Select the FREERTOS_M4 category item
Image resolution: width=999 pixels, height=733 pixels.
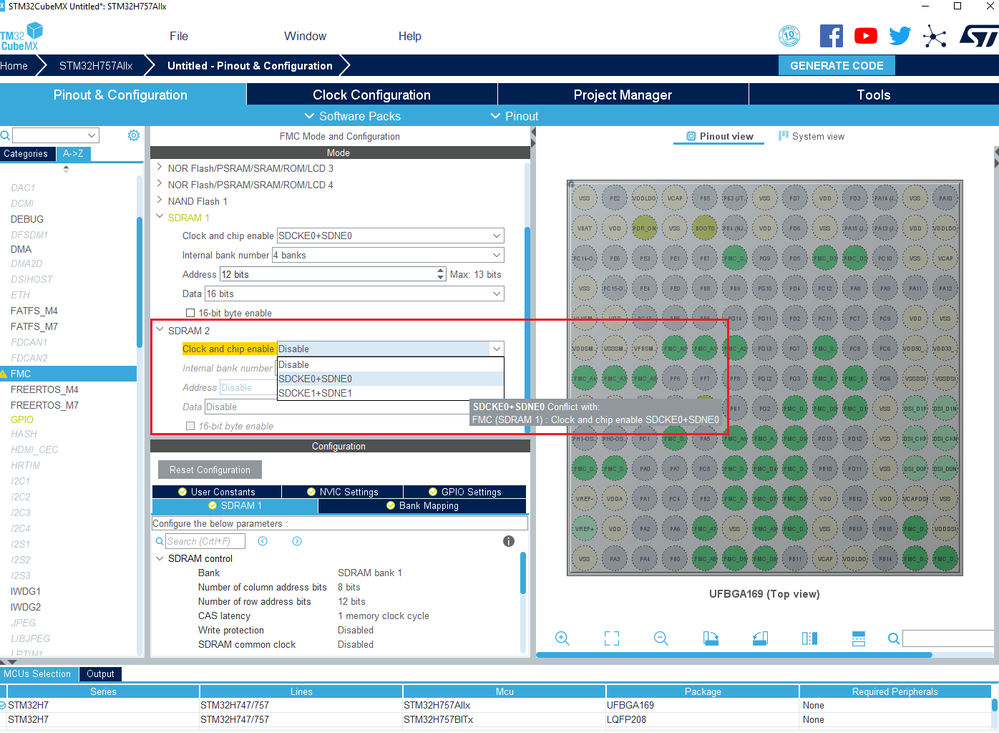click(45, 389)
